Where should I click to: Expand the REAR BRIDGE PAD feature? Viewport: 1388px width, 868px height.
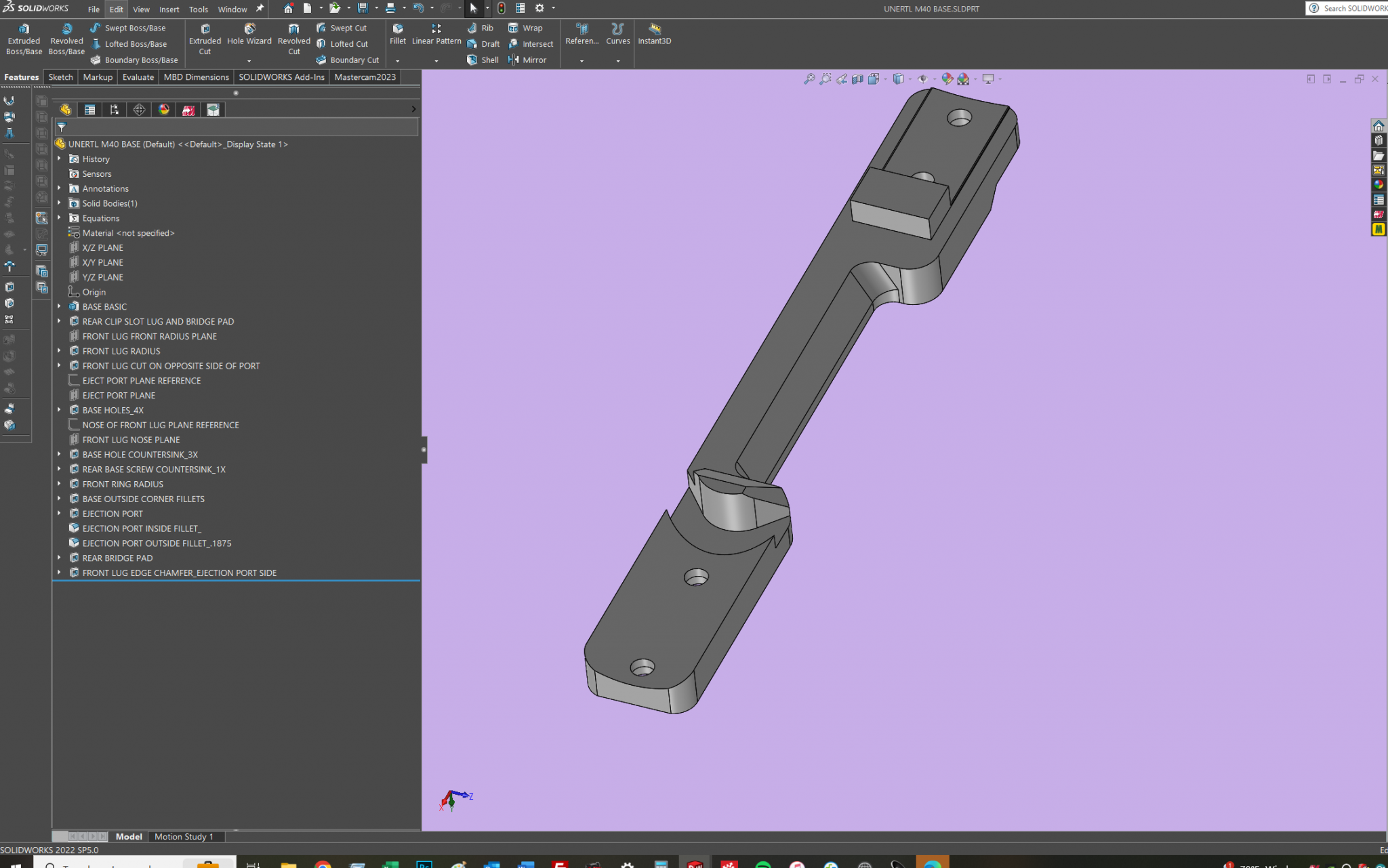pos(59,558)
